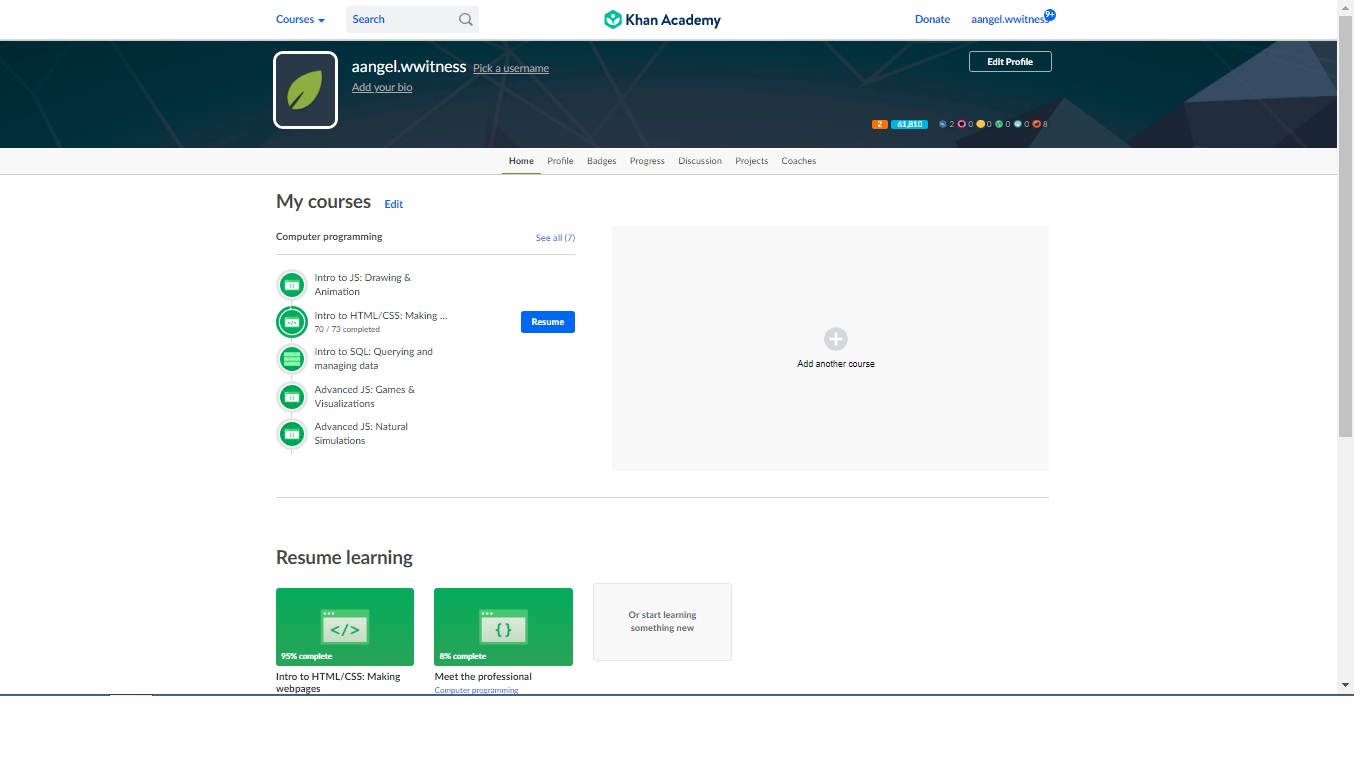Open the Projects tab
Viewport: 1366px width, 768px height.
[751, 161]
